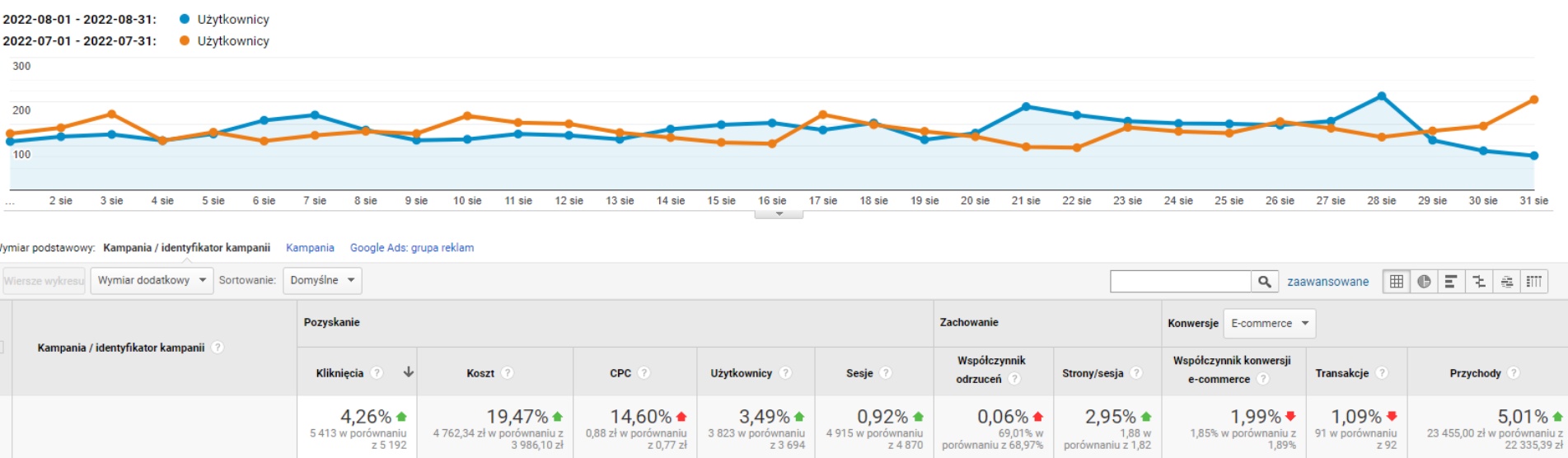The width and height of the screenshot is (1568, 458).
Task: Click the 14,60% CPC summary value
Action: point(641,417)
